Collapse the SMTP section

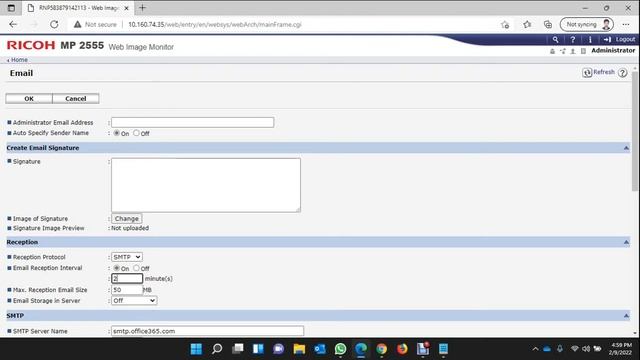coord(626,316)
